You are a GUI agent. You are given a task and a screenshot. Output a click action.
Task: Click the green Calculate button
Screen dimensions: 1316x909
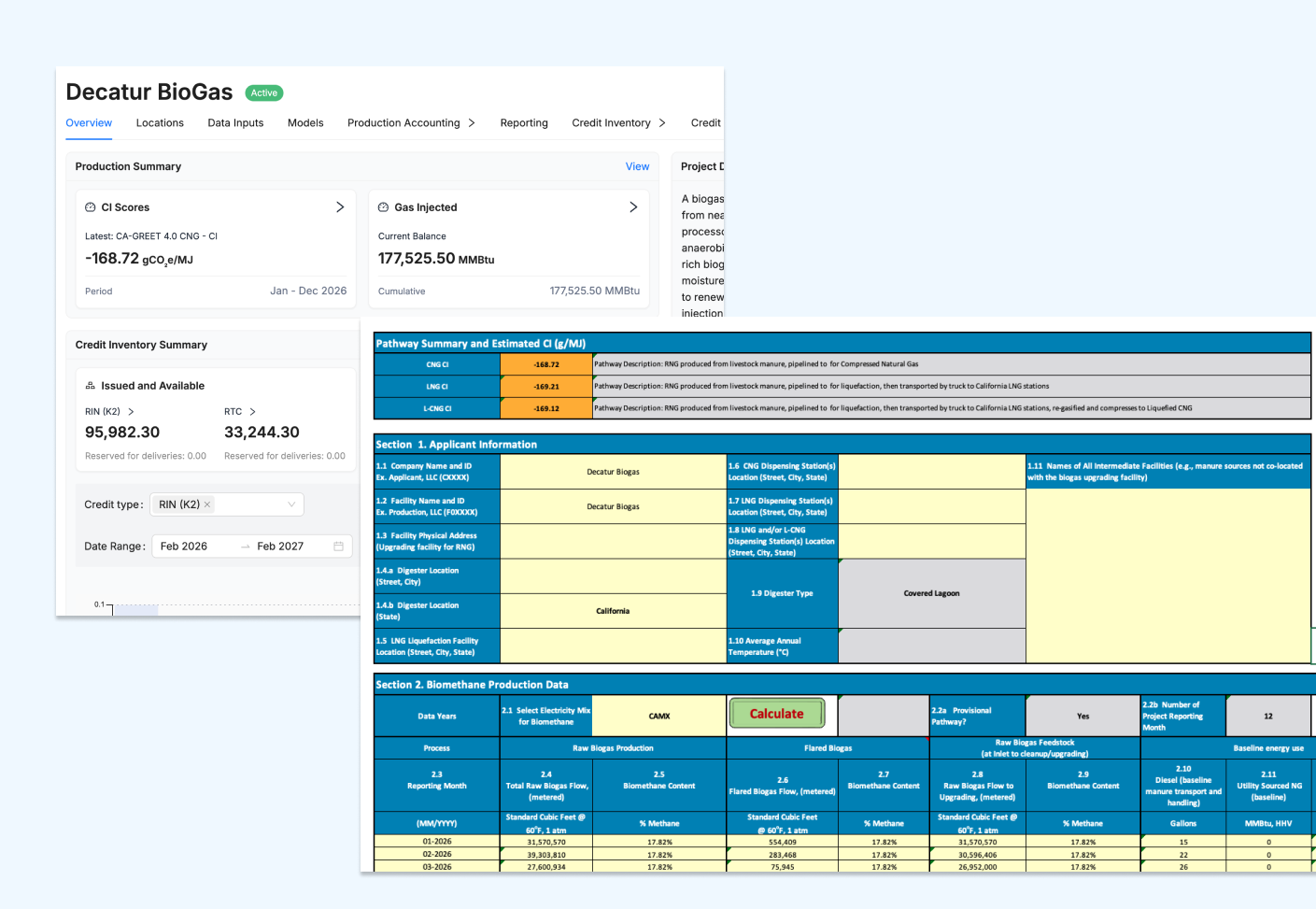pyautogui.click(x=776, y=713)
